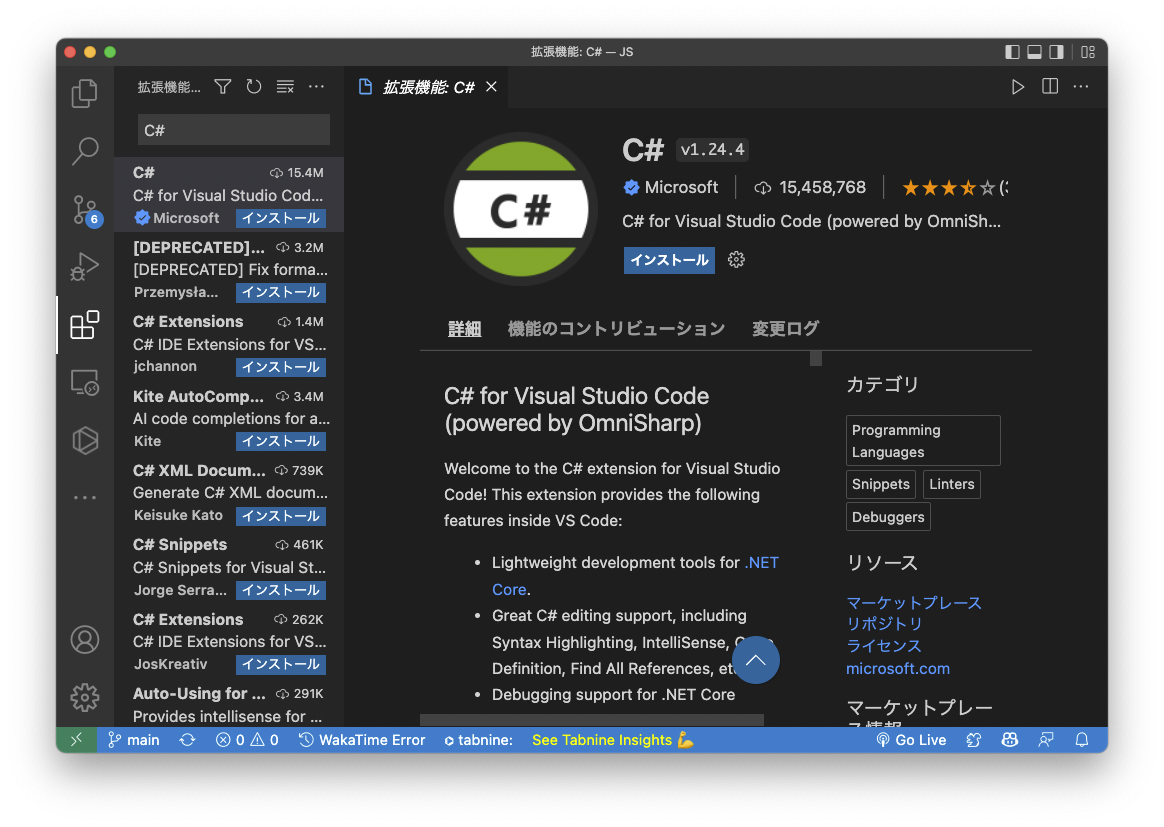
Task: Open the hexagon icon in the activity bar
Action: pyautogui.click(x=85, y=440)
